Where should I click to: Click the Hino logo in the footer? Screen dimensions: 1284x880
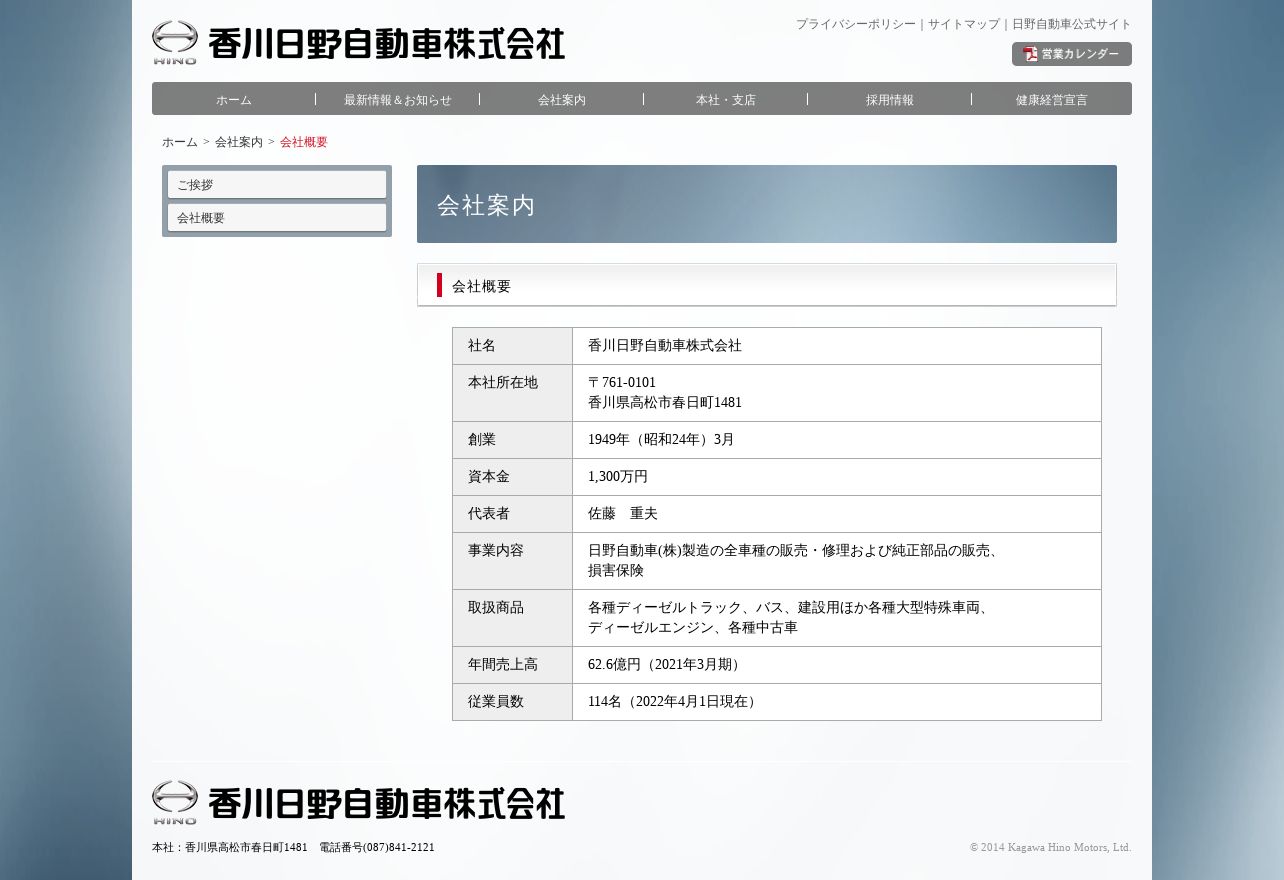175,803
